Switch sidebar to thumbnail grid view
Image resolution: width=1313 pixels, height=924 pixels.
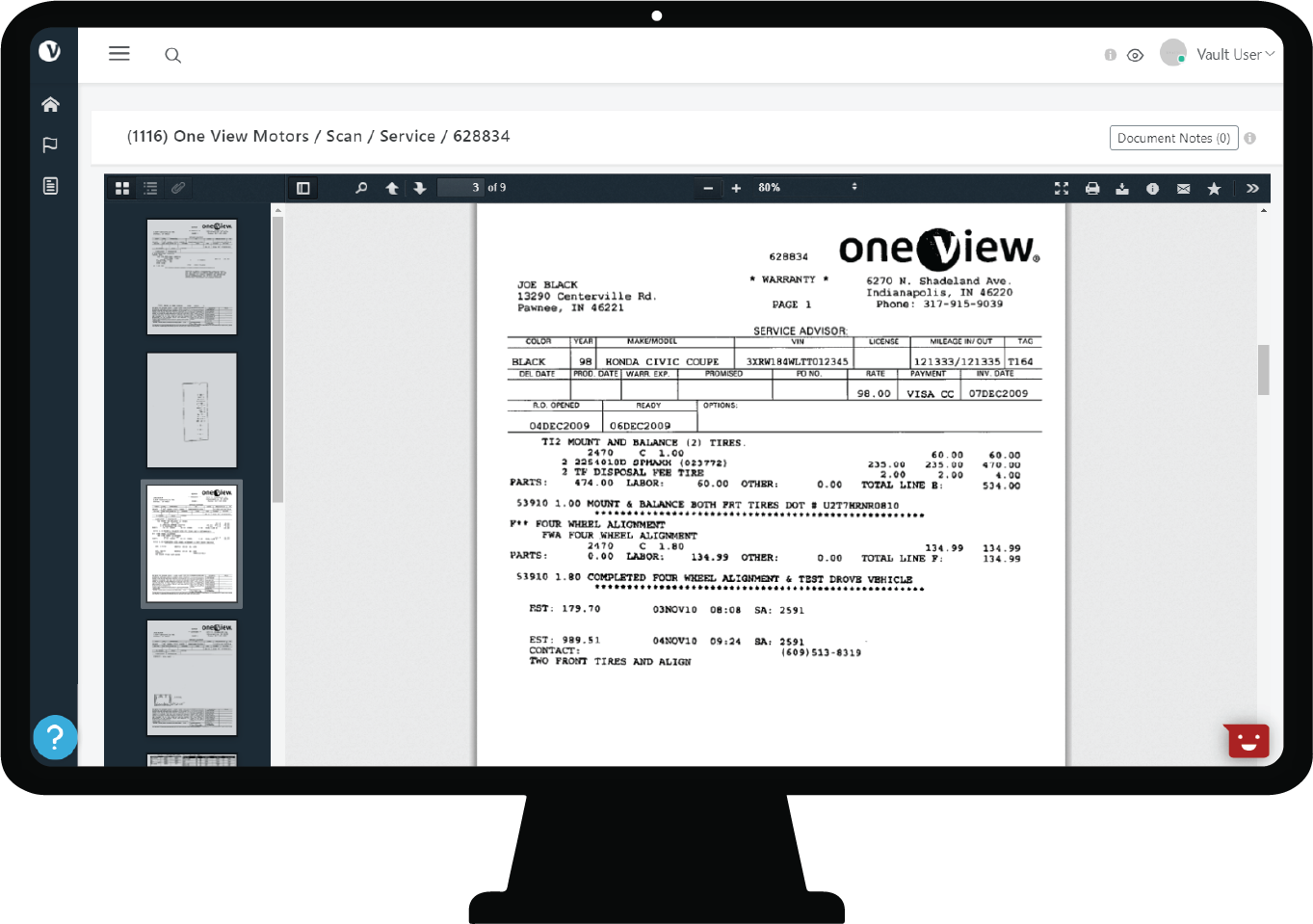(x=122, y=188)
